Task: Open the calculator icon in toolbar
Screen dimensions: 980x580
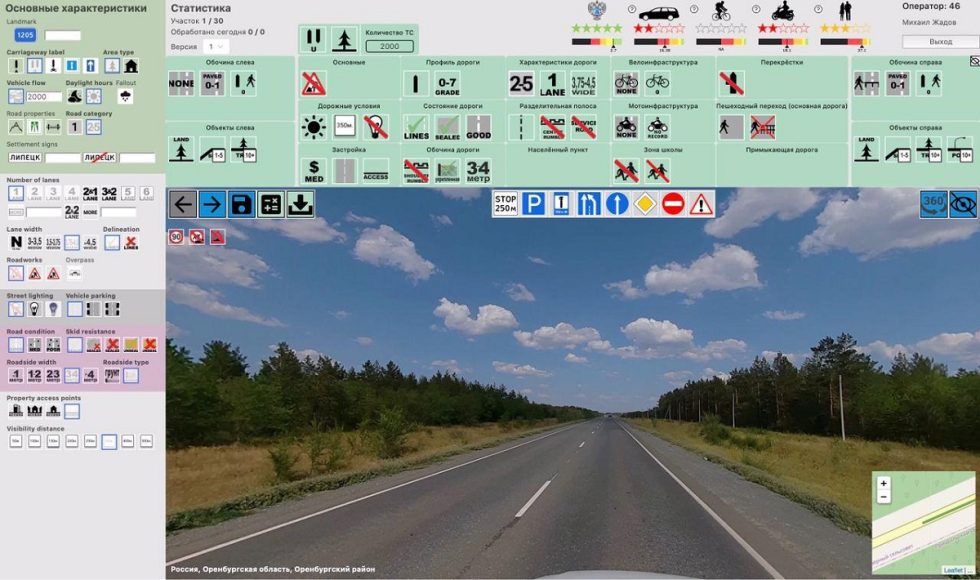Action: pyautogui.click(x=270, y=204)
